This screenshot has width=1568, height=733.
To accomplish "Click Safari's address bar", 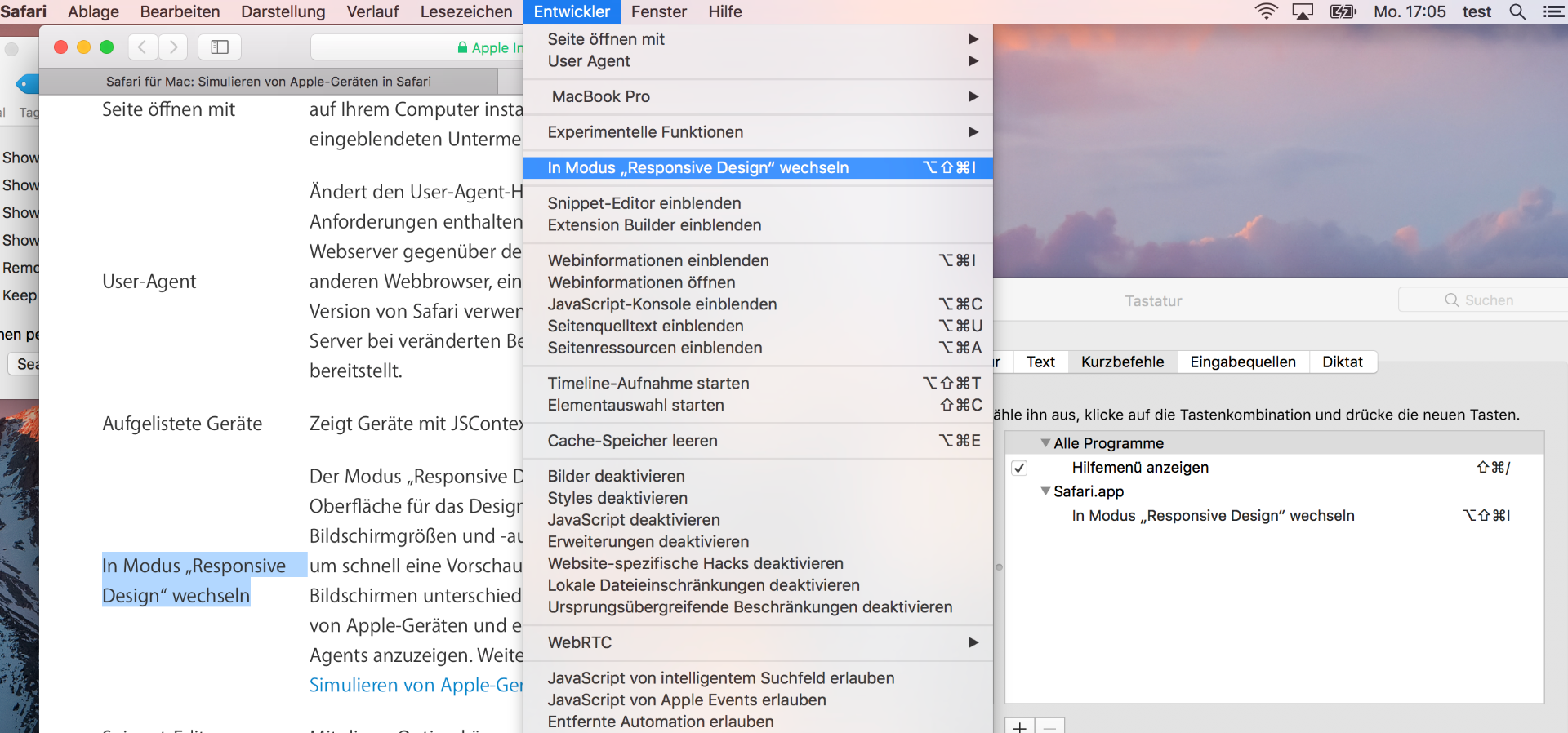I will [417, 47].
